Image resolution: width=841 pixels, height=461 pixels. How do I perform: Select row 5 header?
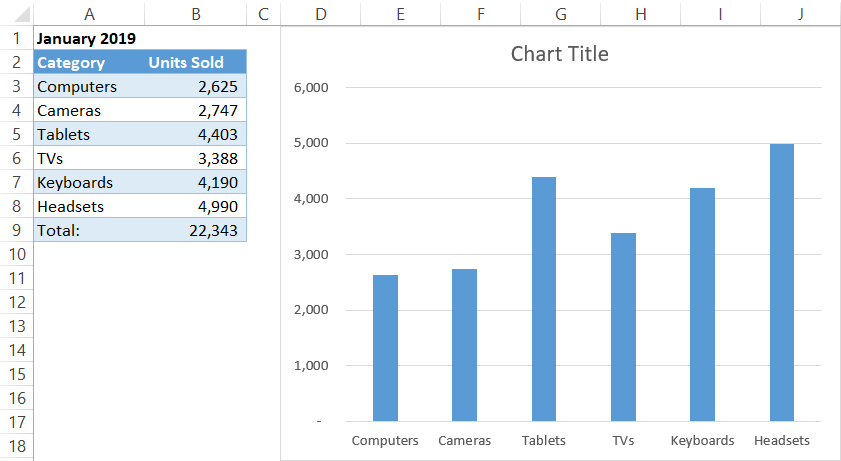[x=17, y=134]
